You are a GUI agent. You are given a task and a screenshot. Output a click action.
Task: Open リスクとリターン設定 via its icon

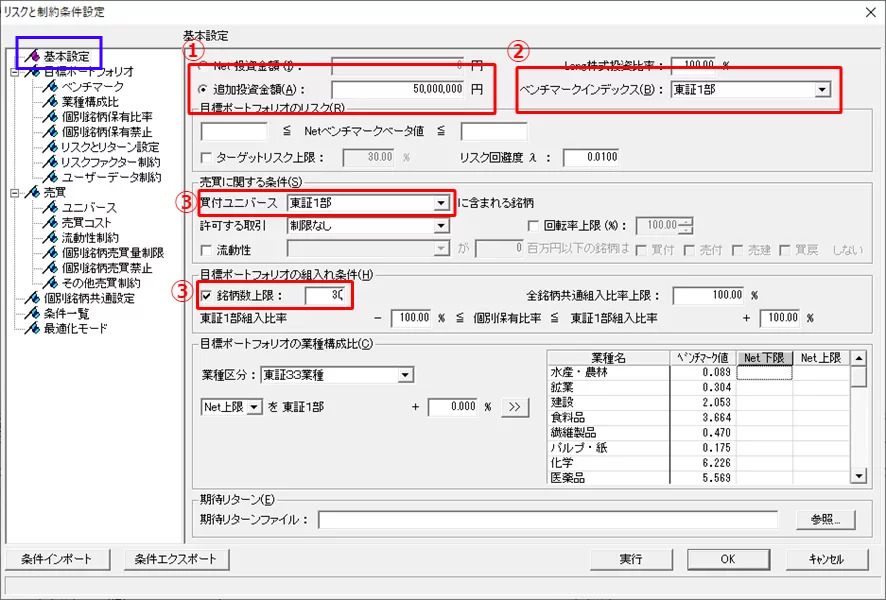(50, 147)
